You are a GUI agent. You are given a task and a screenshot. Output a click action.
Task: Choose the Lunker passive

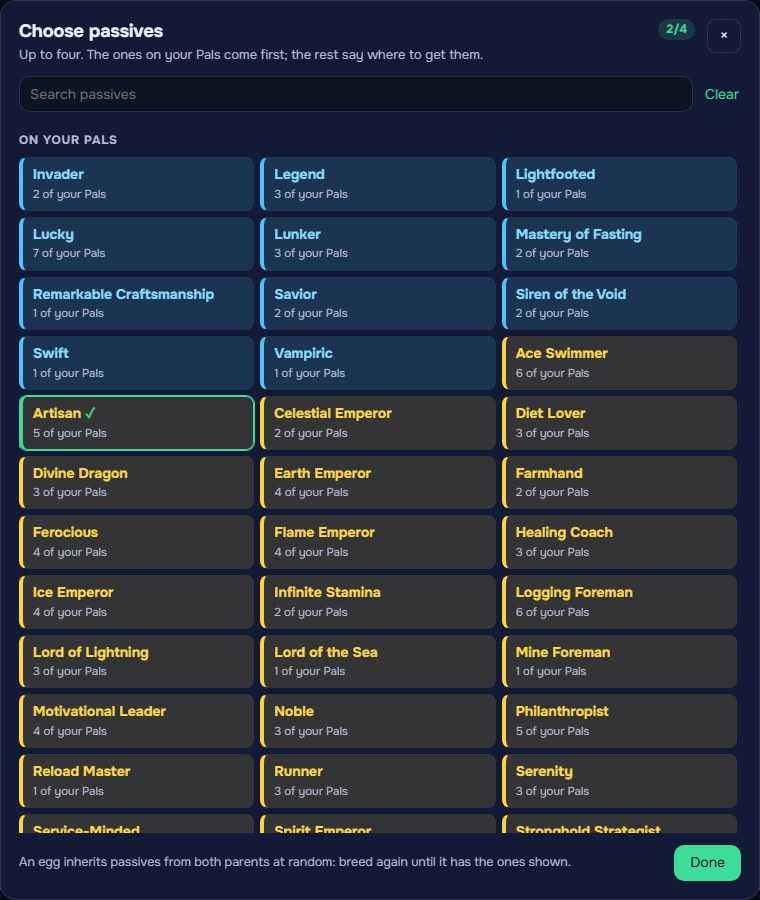(378, 243)
